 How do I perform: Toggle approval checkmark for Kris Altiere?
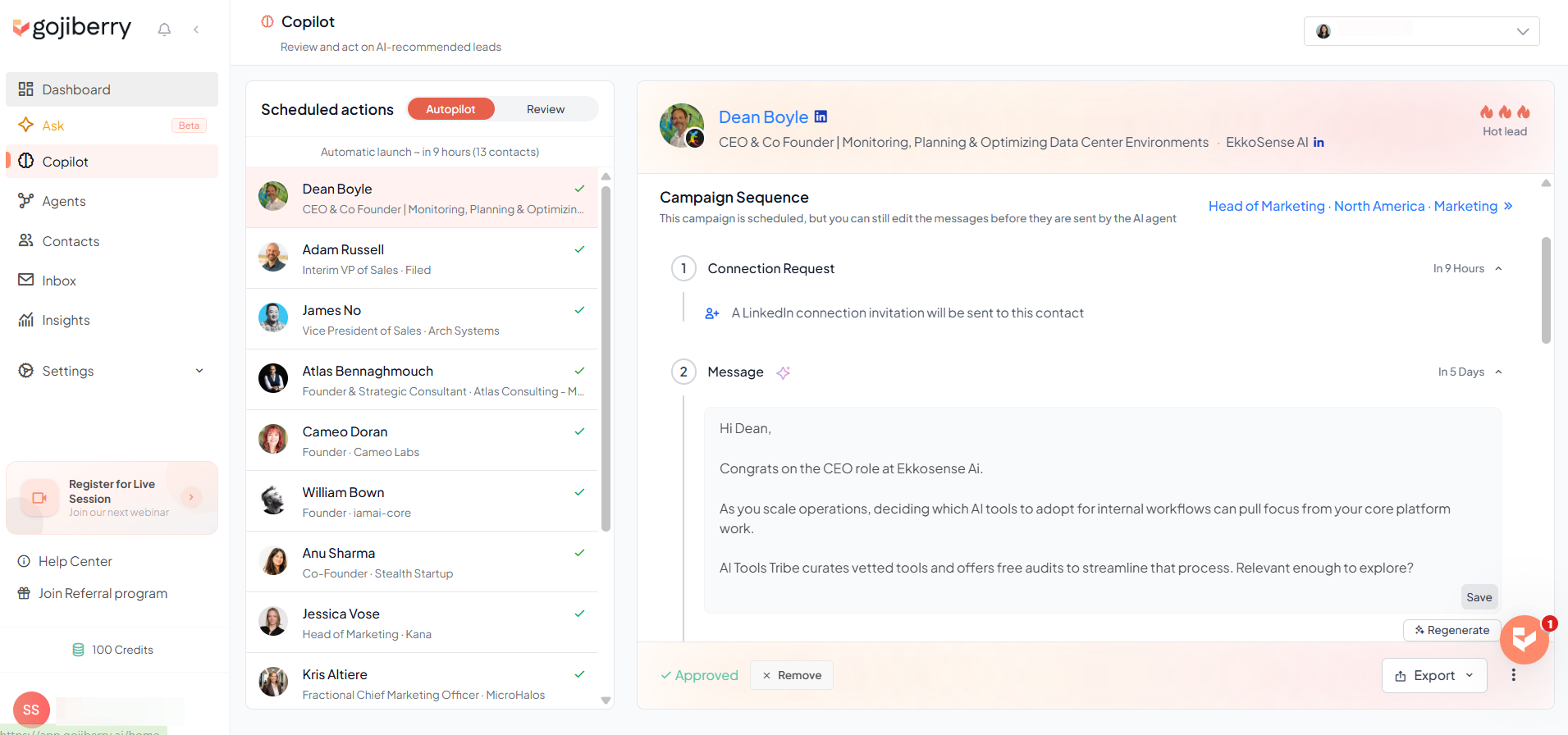click(579, 674)
